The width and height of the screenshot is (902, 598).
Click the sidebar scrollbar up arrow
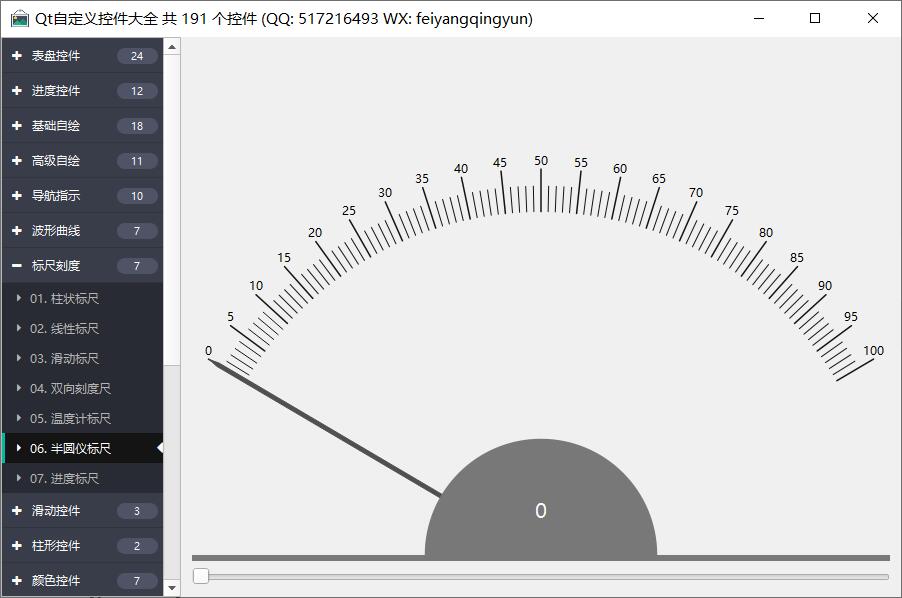pos(172,47)
